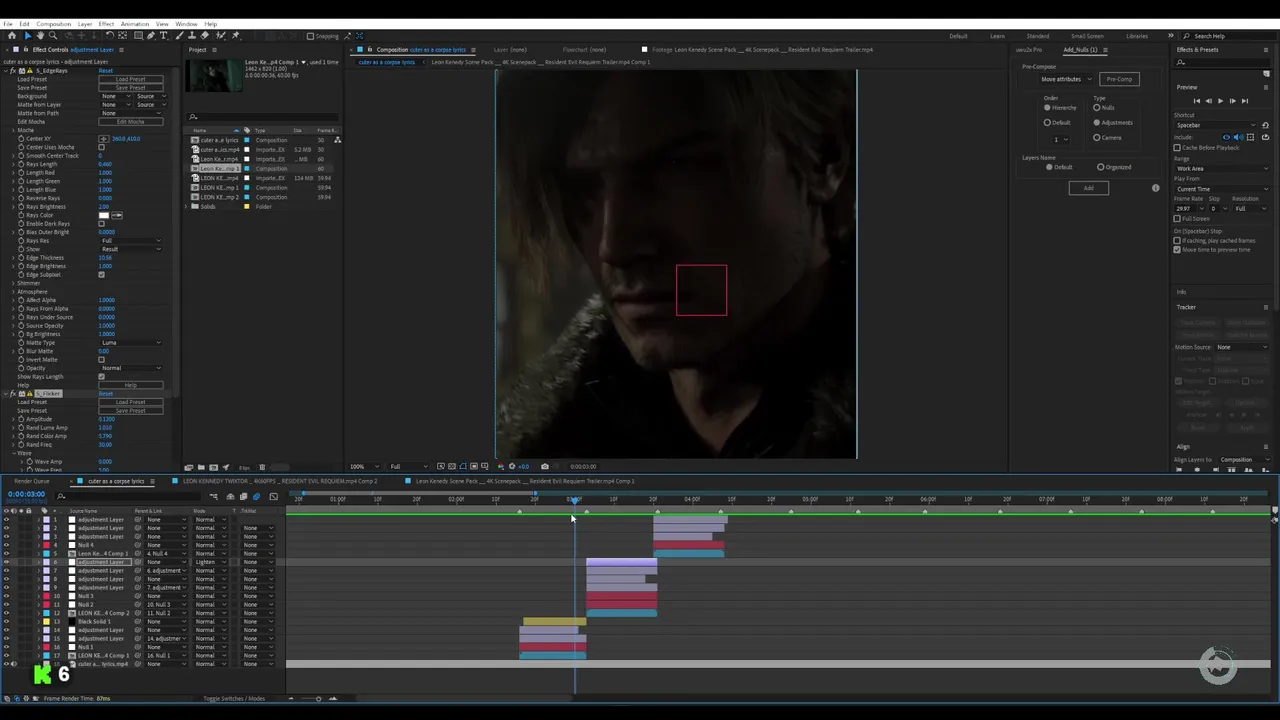Screen dimensions: 1280x720
Task: Switch to the uwu2x Pro tab
Action: point(1028,49)
